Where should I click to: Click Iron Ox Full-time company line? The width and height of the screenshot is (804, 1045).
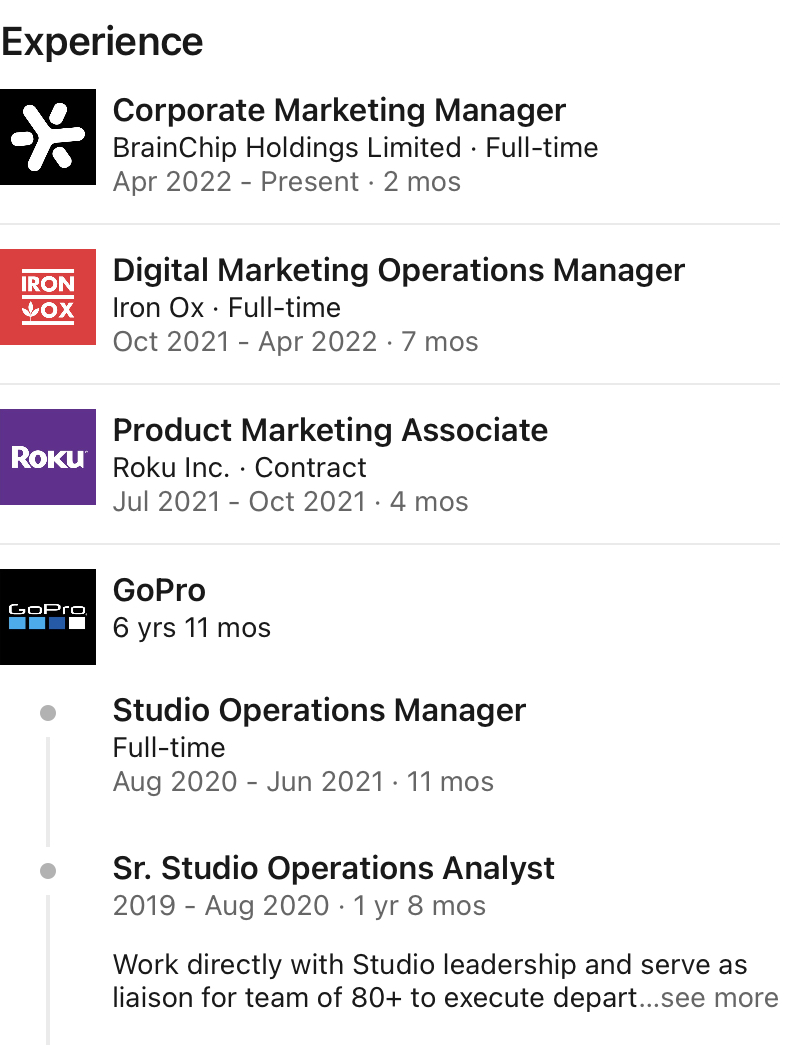[227, 308]
